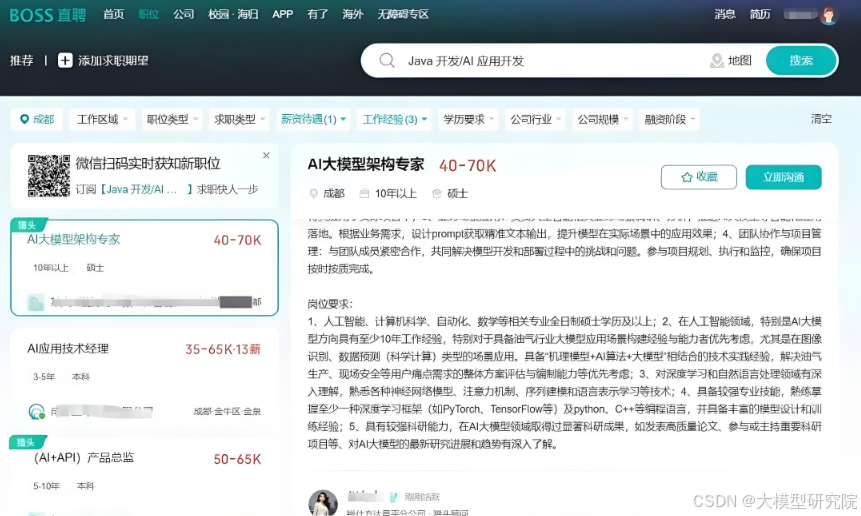Viewport: 861px width, 516px height.
Task: Click the 【Java 开发/AI …】 subscription link
Action: click(147, 189)
